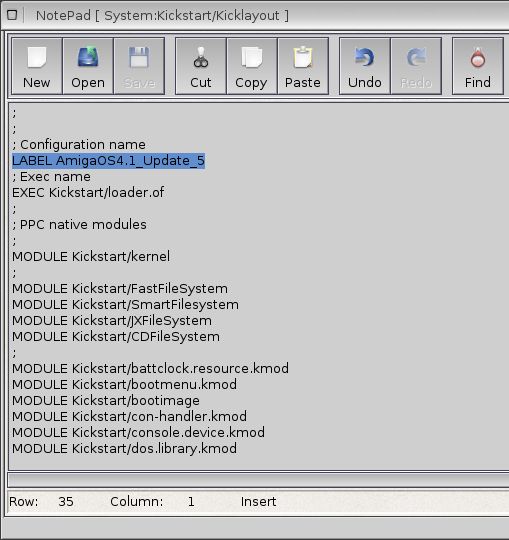Click the MODULE Kickstart/JXFileSystem line
Screen dimensions: 509x540
pos(112,321)
